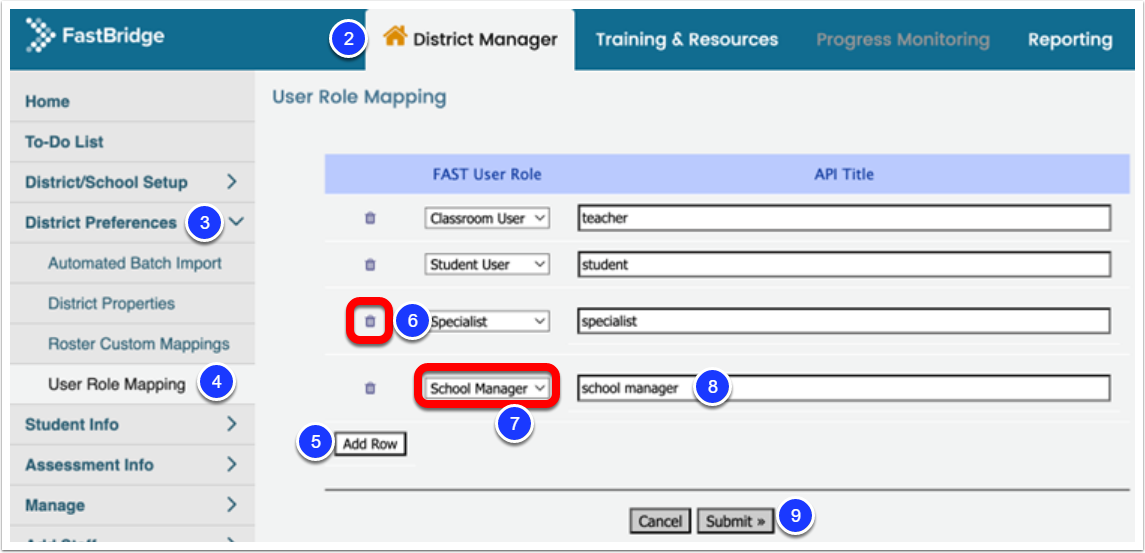Viewport: 1145px width, 553px height.
Task: Open Automated Batch Import
Action: point(134,263)
